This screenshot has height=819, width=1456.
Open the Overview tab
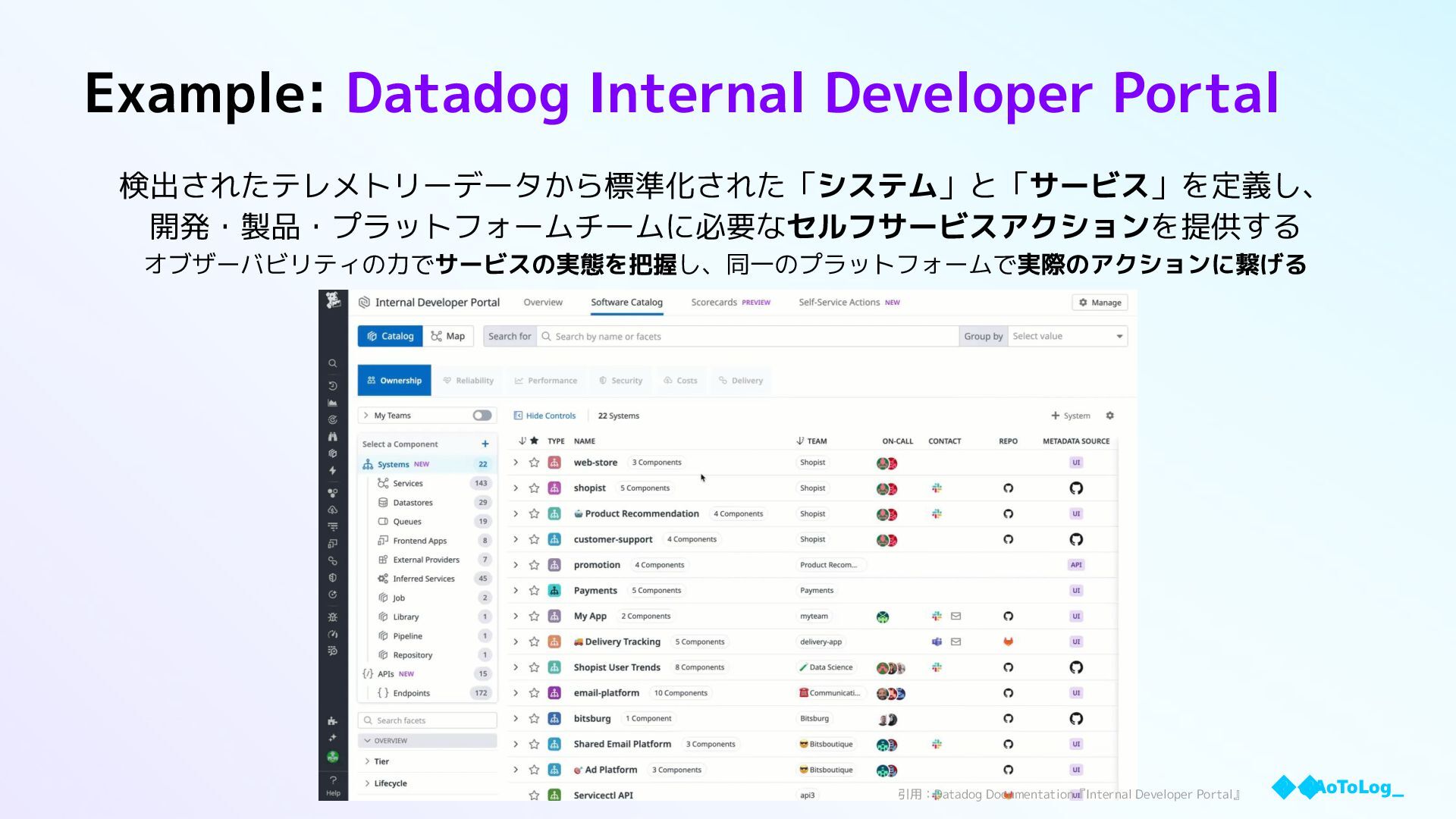543,303
